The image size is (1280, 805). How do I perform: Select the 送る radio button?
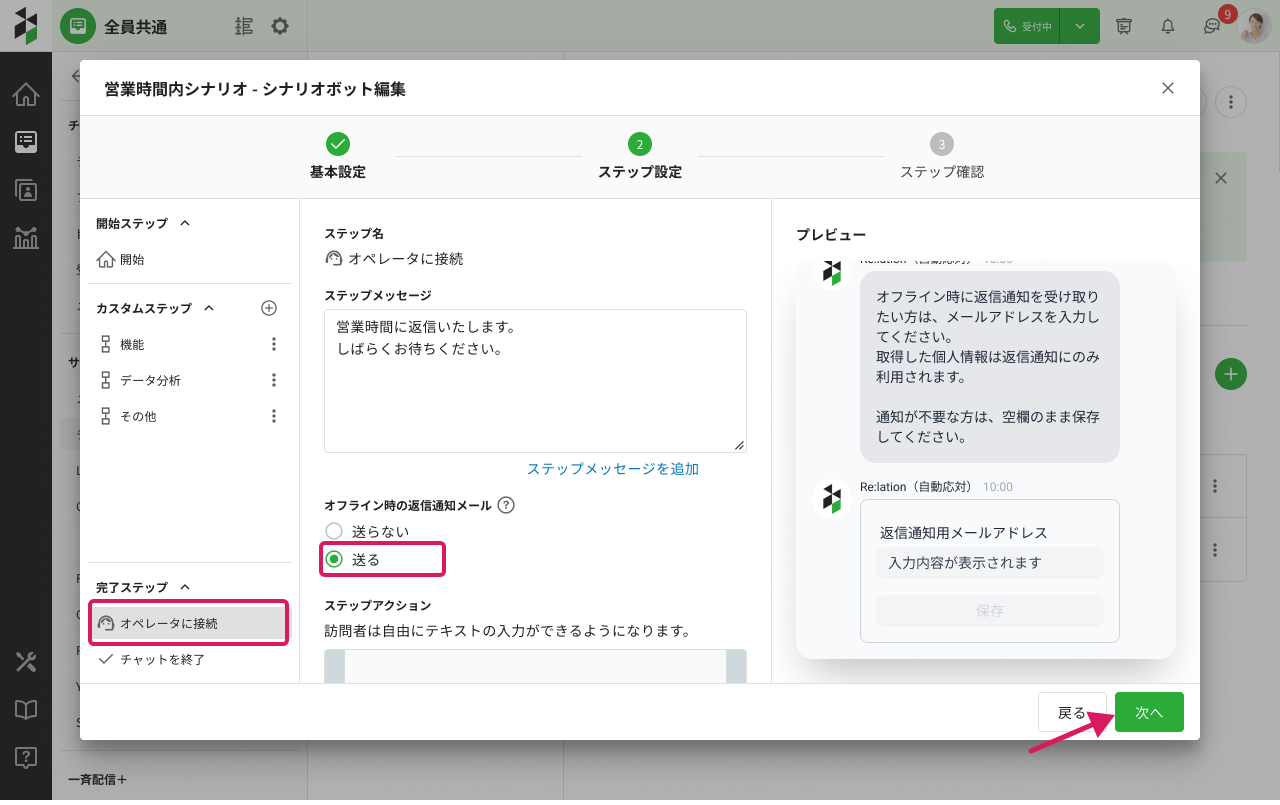click(x=334, y=560)
